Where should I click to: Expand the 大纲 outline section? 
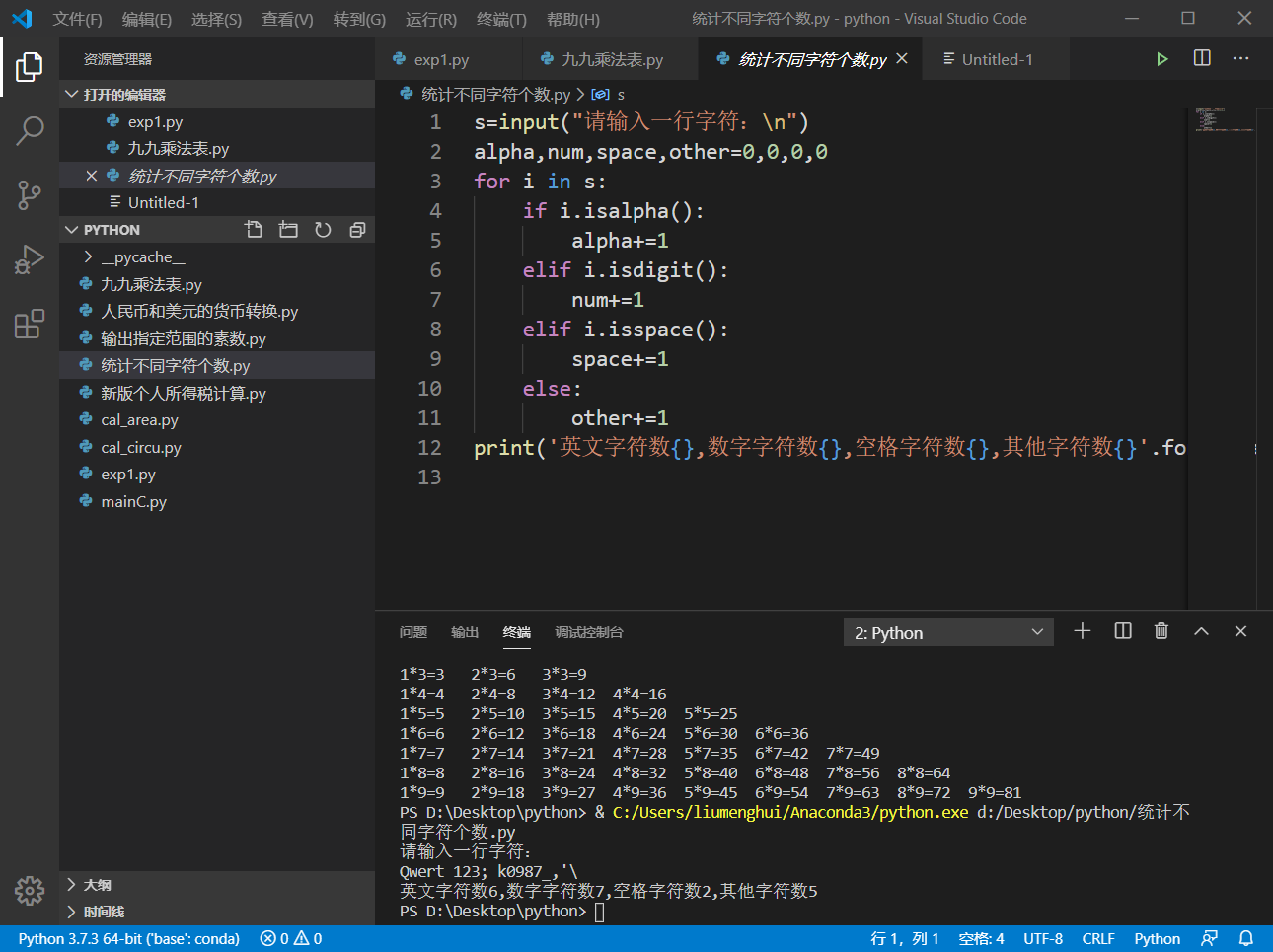[217, 885]
